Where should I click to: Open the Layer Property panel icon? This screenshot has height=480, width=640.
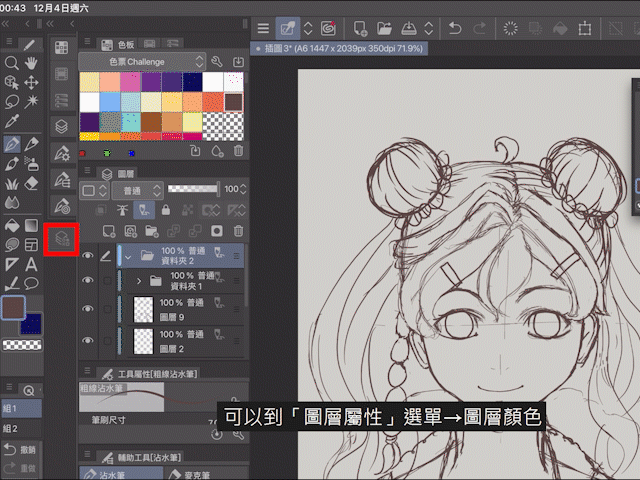pyautogui.click(x=62, y=239)
